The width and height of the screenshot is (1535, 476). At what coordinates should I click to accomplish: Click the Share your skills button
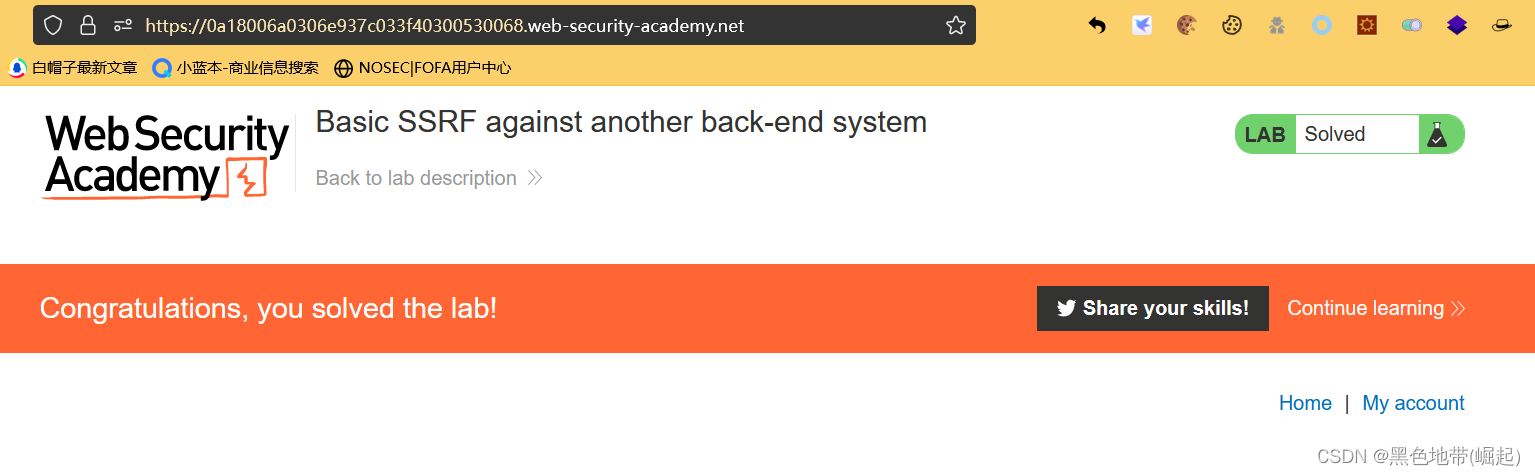point(1152,308)
